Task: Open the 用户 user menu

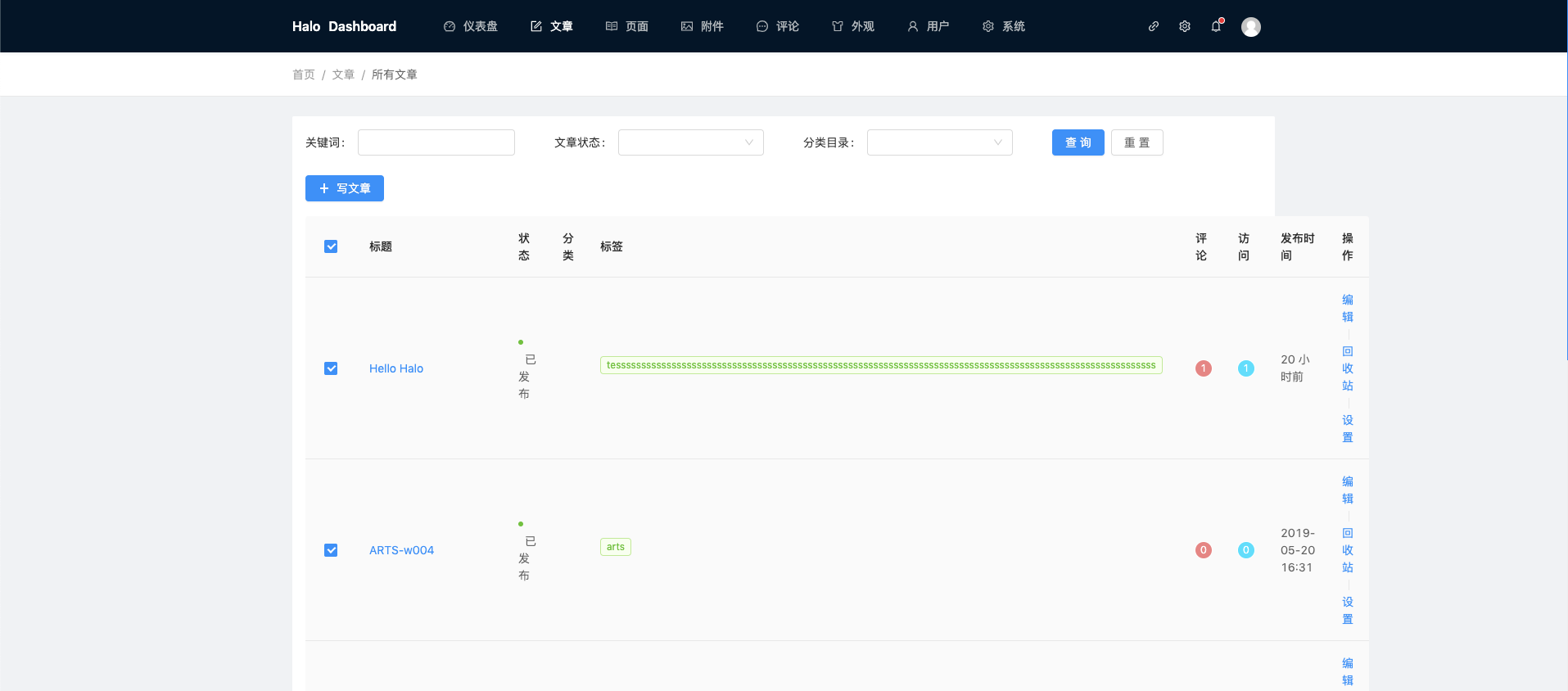Action: click(x=929, y=26)
